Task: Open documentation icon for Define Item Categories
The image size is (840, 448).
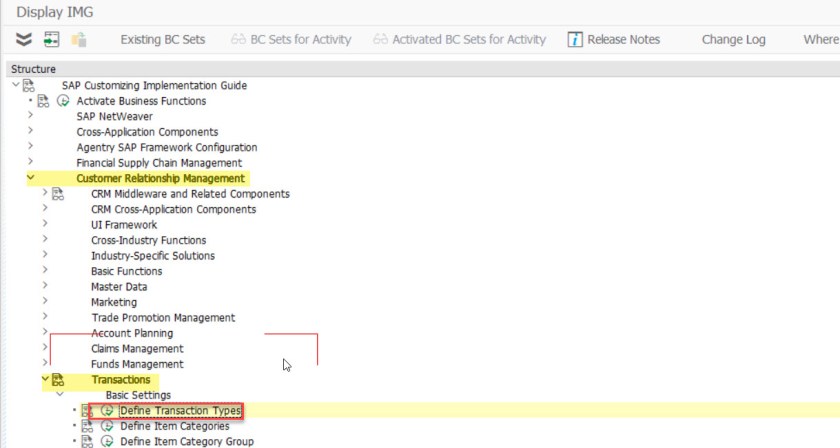Action: [87, 427]
